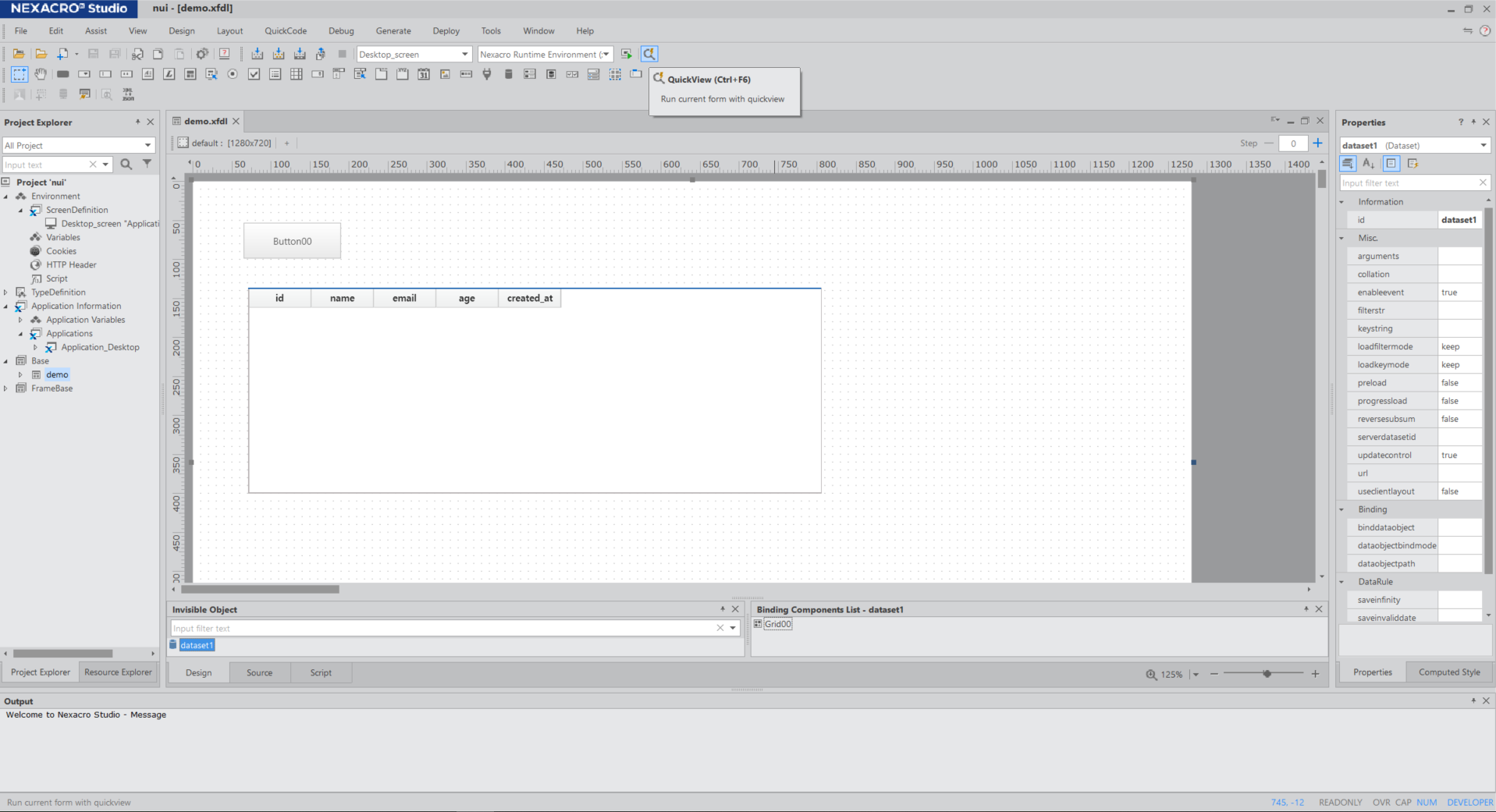The height and width of the screenshot is (812, 1496).
Task: Click the Launch run icon beside environment dropdown
Action: (626, 54)
